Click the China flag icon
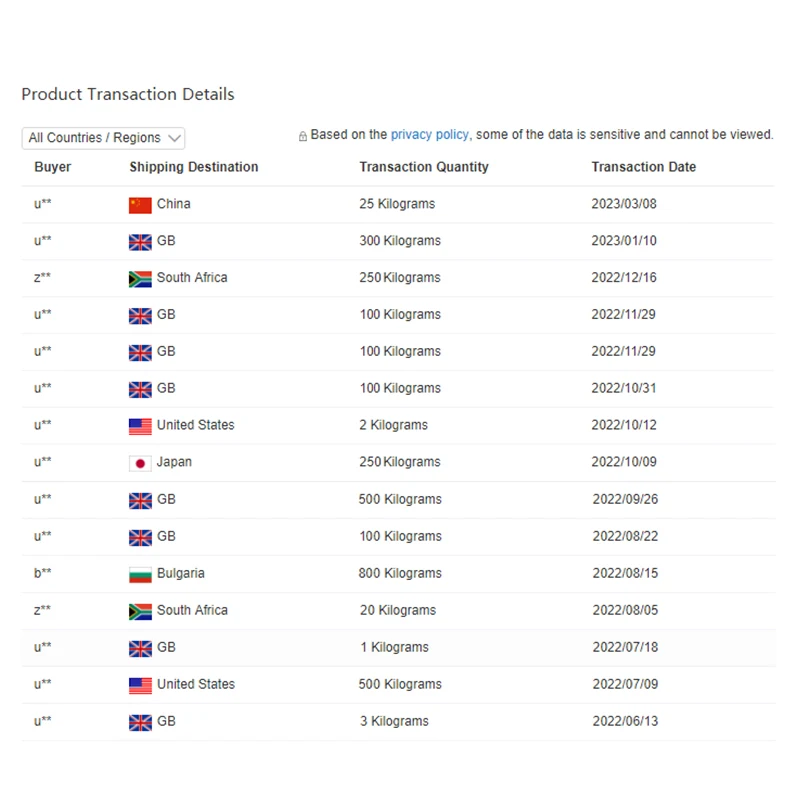Screen dimensions: 800x800 pyautogui.click(x=140, y=203)
